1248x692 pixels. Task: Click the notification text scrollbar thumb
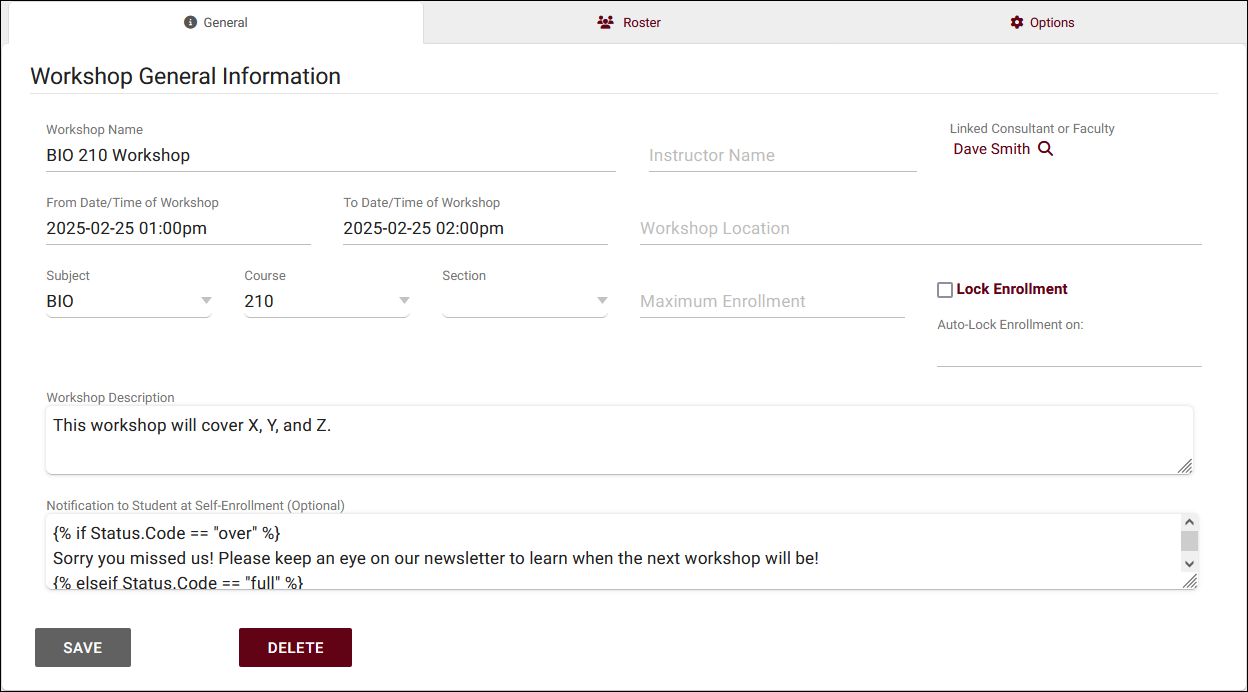tap(1189, 541)
